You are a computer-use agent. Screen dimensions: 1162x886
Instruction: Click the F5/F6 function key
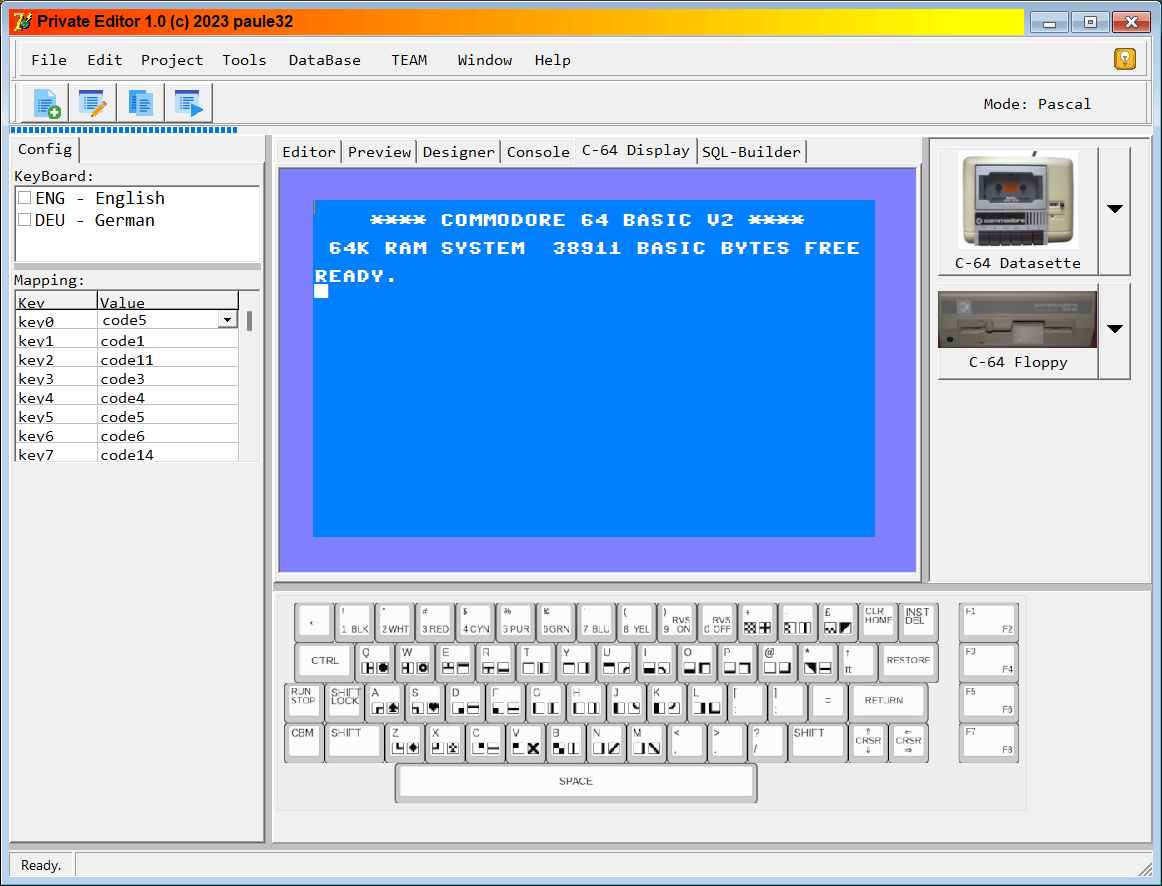[x=988, y=702]
